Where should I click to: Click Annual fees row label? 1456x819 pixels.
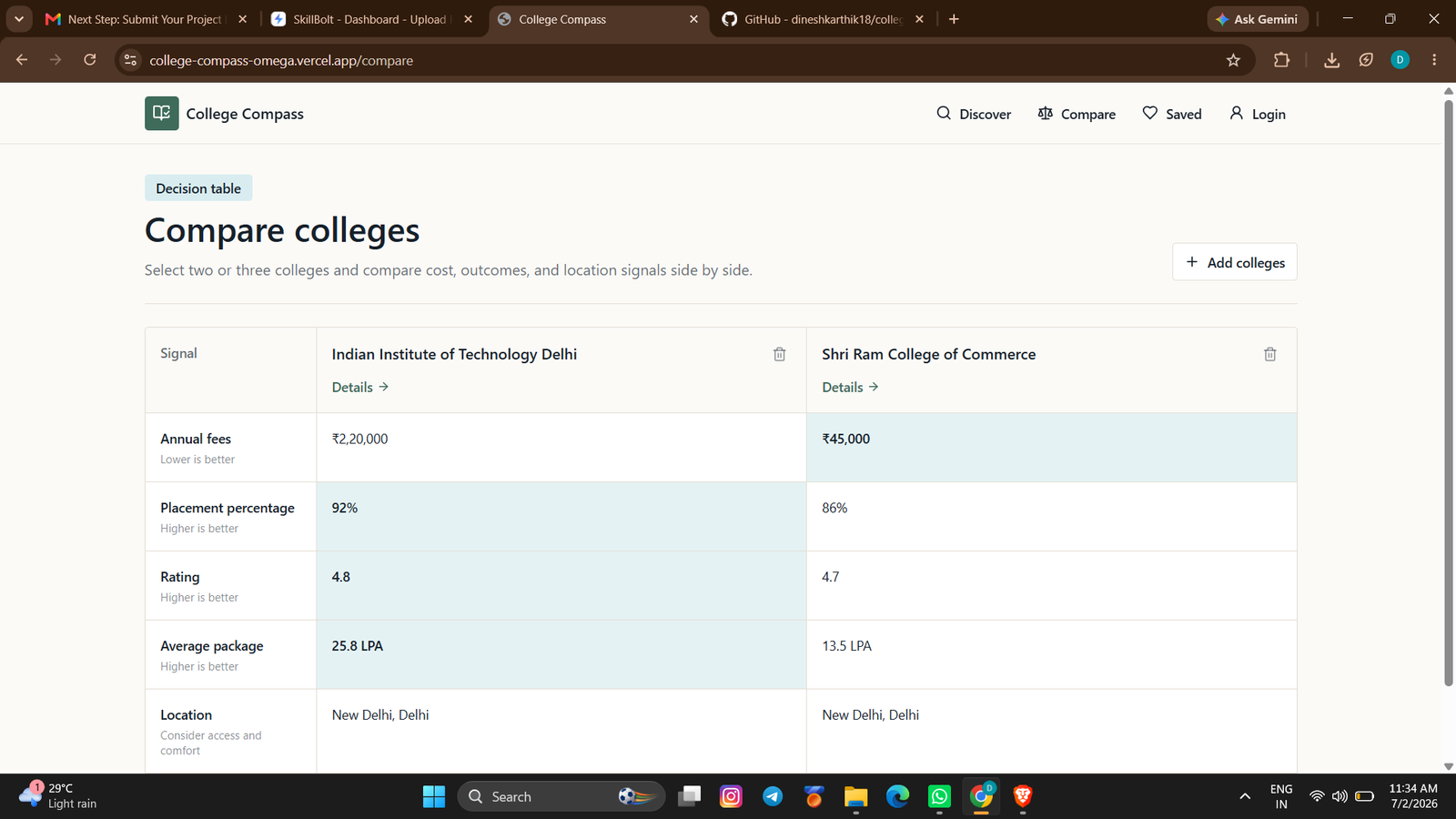click(x=196, y=439)
